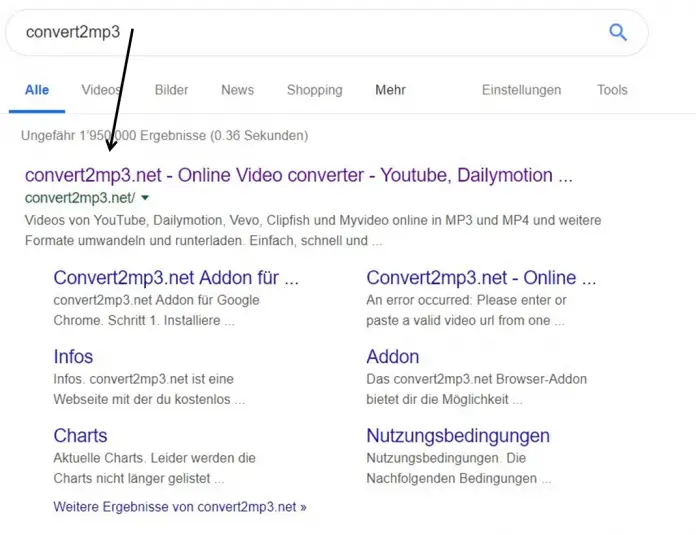Open the Addon sitelink
Screen dimensions: 696x535
[393, 357]
